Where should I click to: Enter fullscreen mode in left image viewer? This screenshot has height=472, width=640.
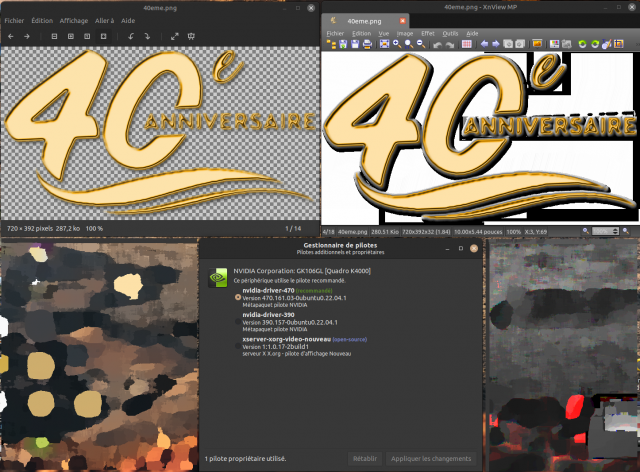[175, 36]
